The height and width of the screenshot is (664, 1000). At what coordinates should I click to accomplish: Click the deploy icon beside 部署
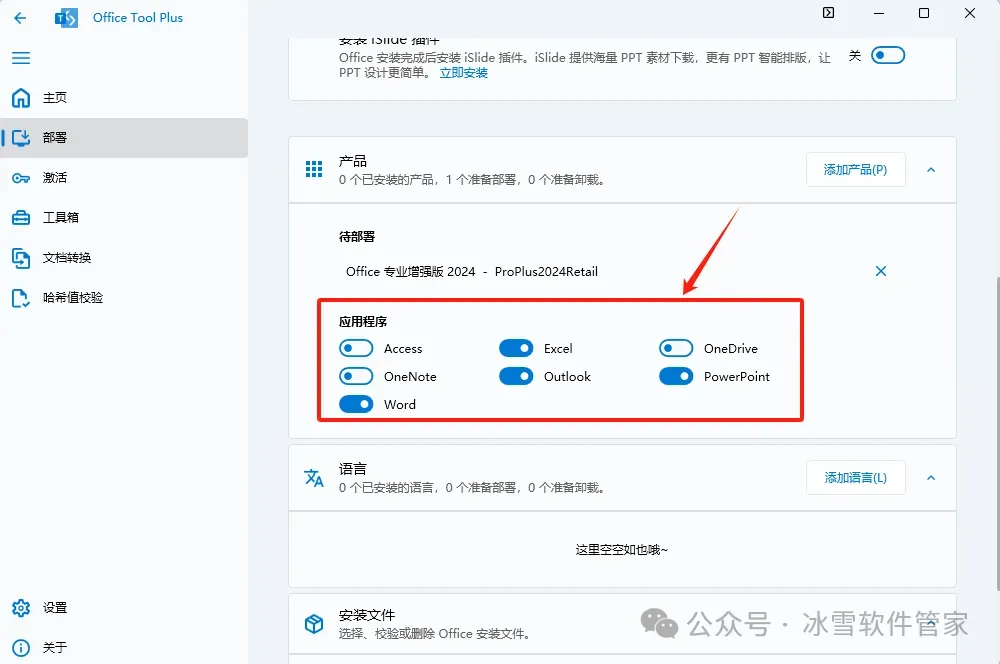coord(21,138)
